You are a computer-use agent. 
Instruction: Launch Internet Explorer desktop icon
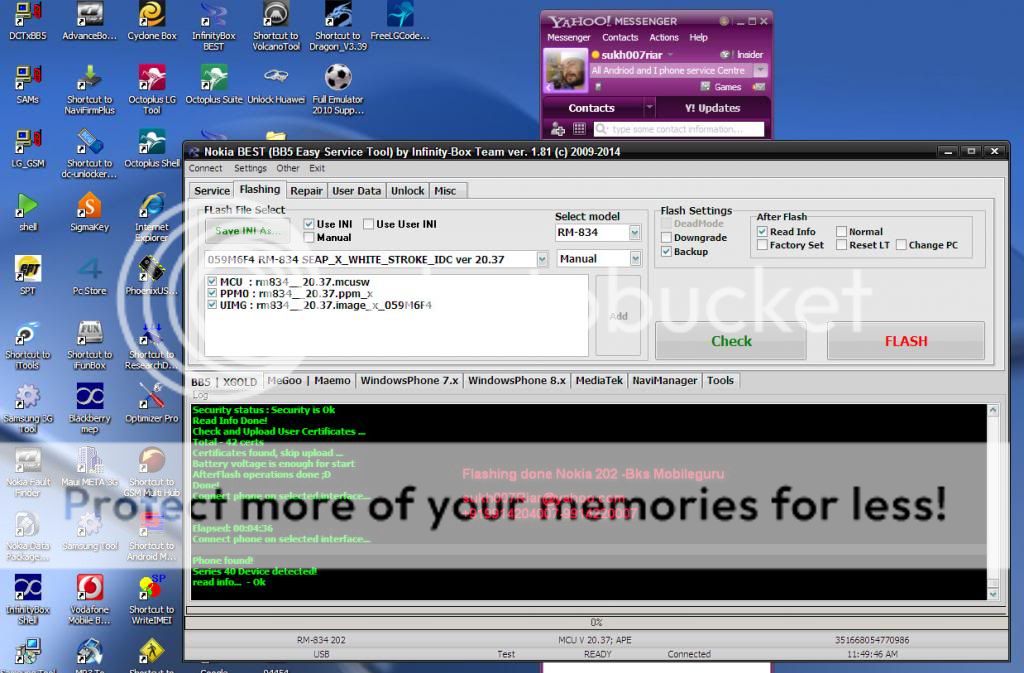coord(152,217)
